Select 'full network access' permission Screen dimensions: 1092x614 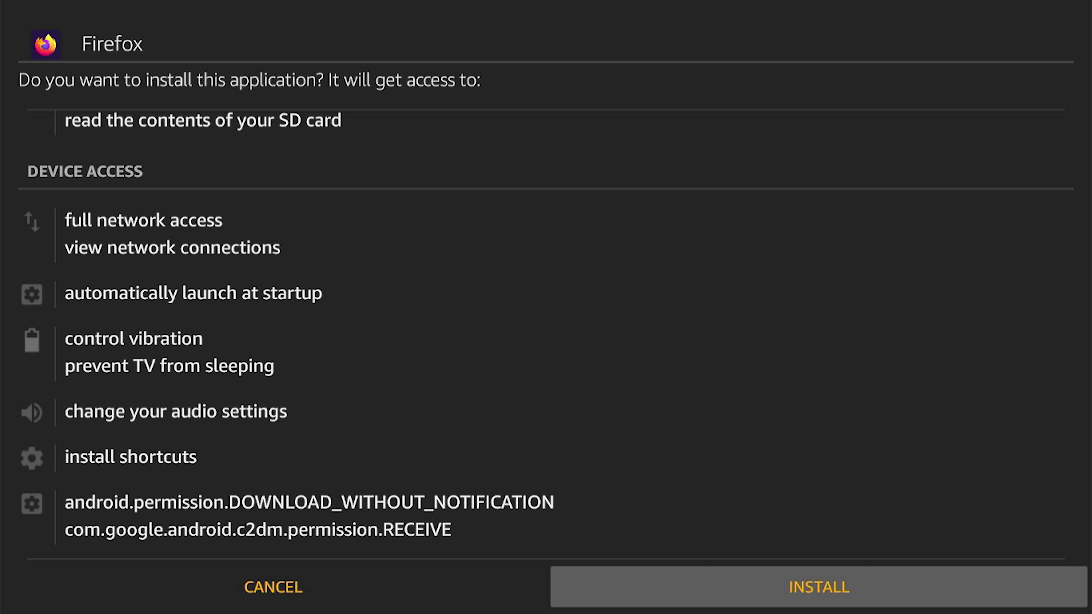(143, 220)
